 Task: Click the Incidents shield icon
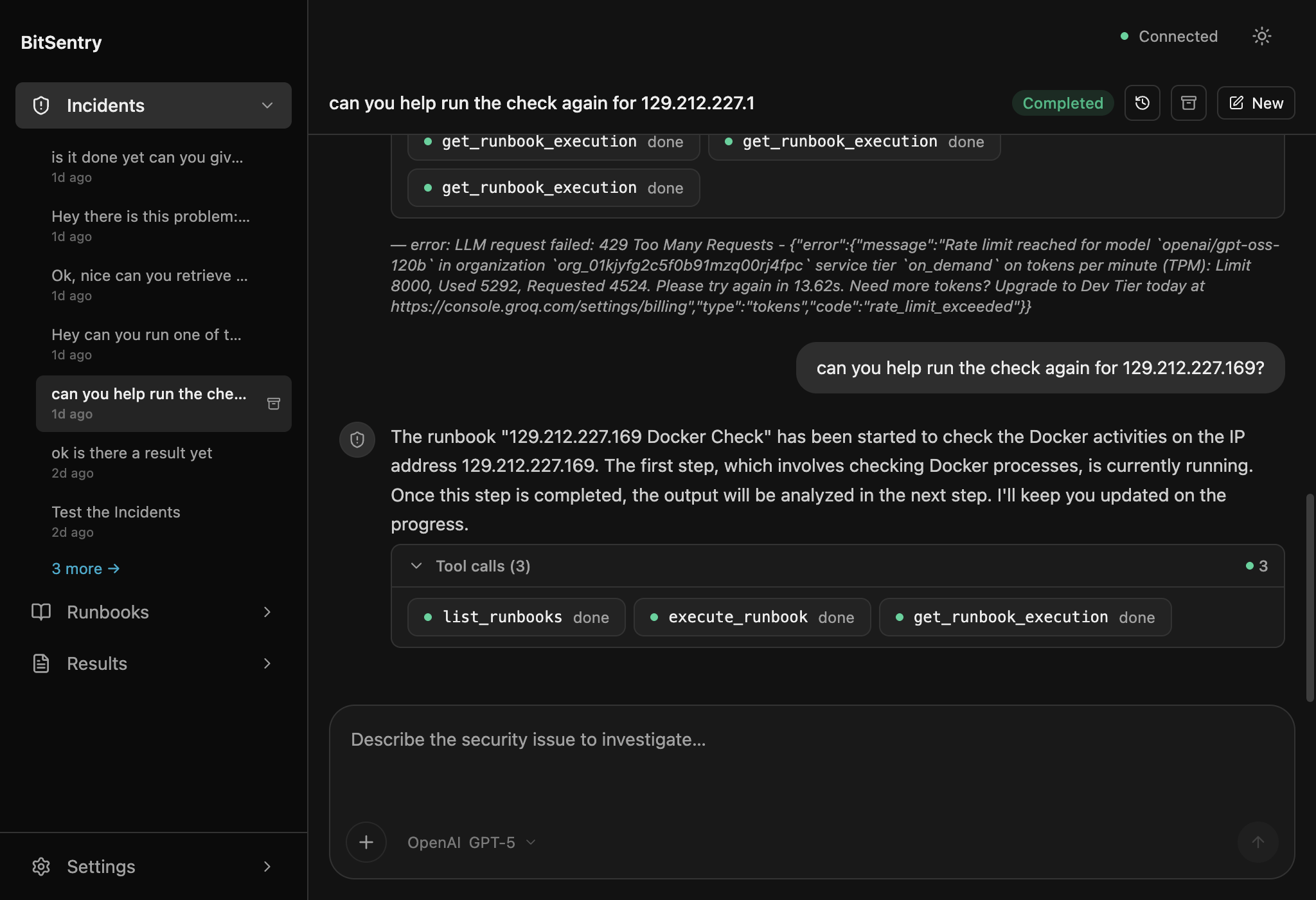pyautogui.click(x=41, y=105)
